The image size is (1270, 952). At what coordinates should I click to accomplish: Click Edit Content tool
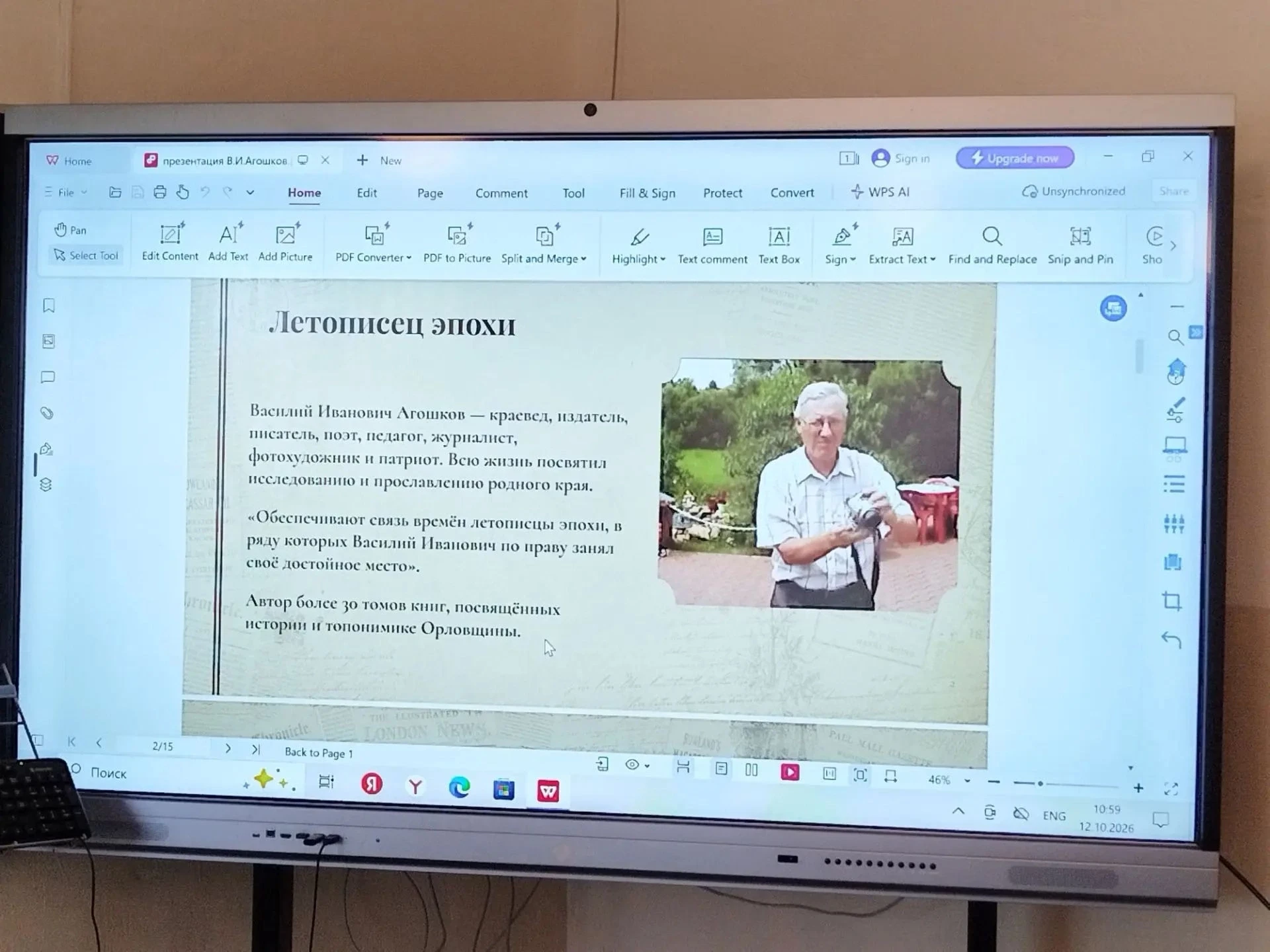[x=170, y=242]
